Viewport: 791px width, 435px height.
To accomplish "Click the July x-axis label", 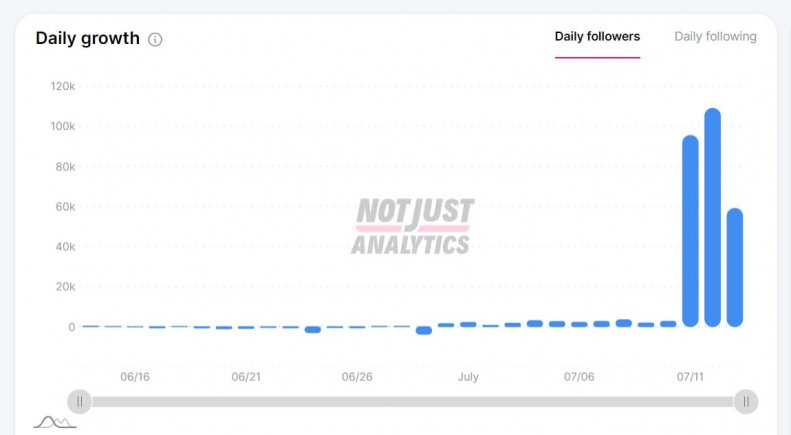I will tap(468, 377).
